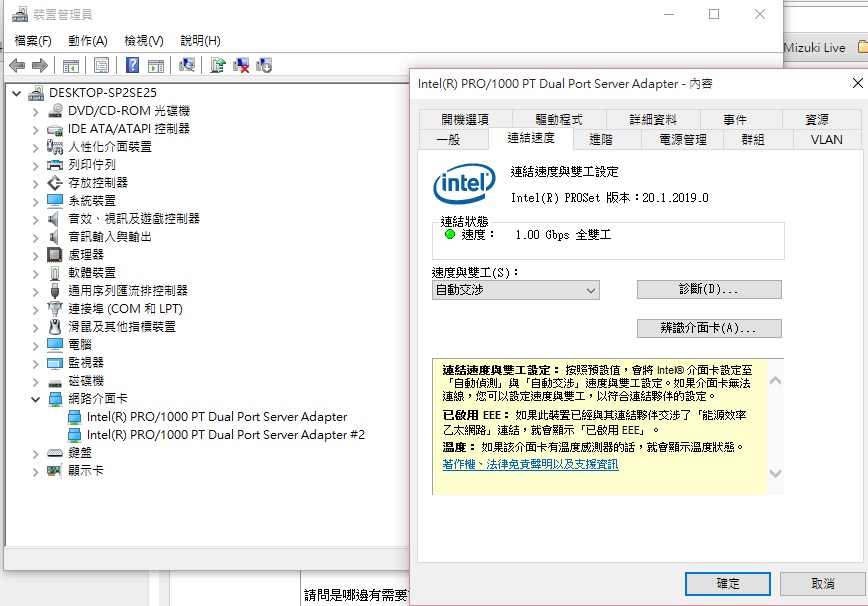The image size is (868, 606).
Task: Click the update driver toolbar icon
Action: 218,65
